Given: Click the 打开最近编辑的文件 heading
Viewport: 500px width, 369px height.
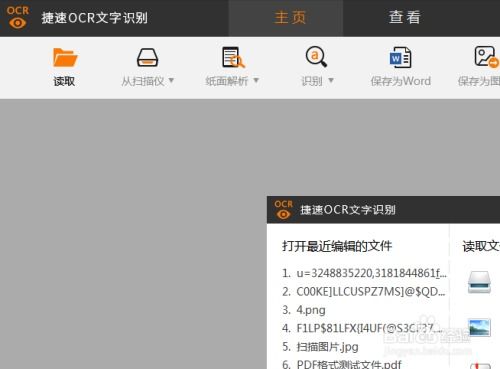Looking at the screenshot, I should pos(337,246).
